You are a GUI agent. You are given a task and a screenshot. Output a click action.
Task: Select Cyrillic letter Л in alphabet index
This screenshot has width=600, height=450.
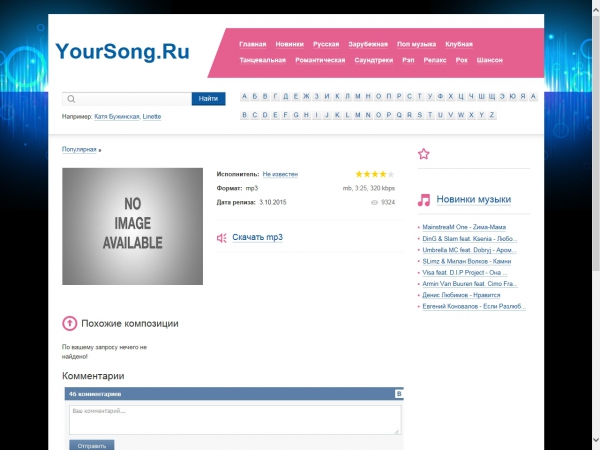click(x=347, y=96)
